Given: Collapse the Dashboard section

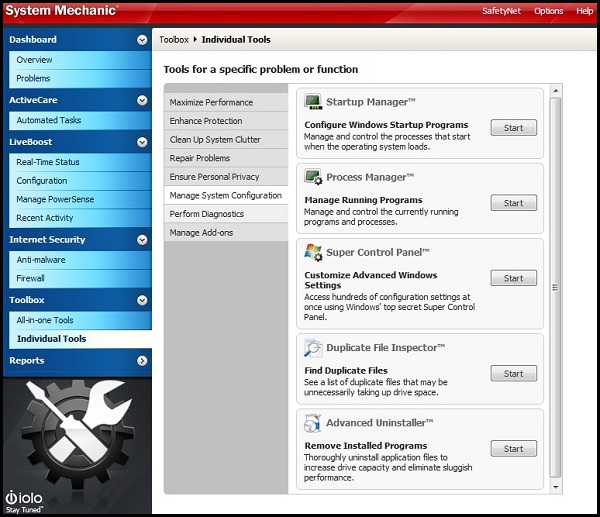Looking at the screenshot, I should [142, 40].
